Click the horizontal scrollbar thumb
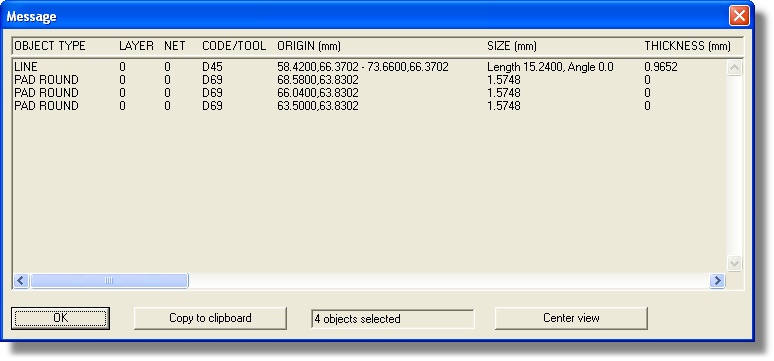Viewport: 774px width, 361px height. tap(109, 281)
